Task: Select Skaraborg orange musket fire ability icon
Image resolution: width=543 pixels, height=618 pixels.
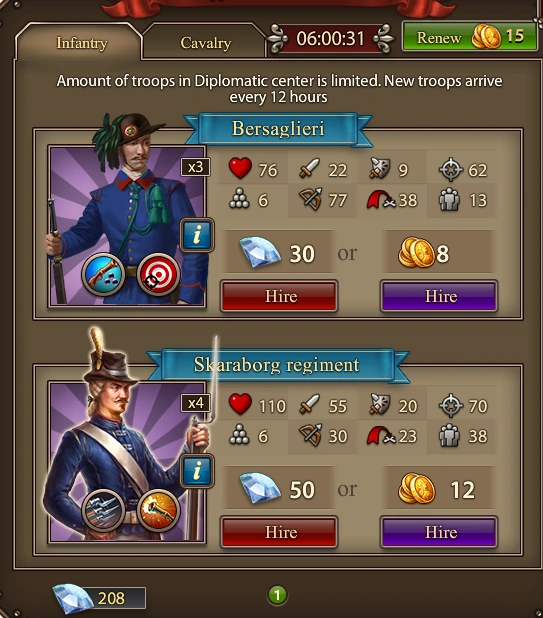Action: [158, 510]
